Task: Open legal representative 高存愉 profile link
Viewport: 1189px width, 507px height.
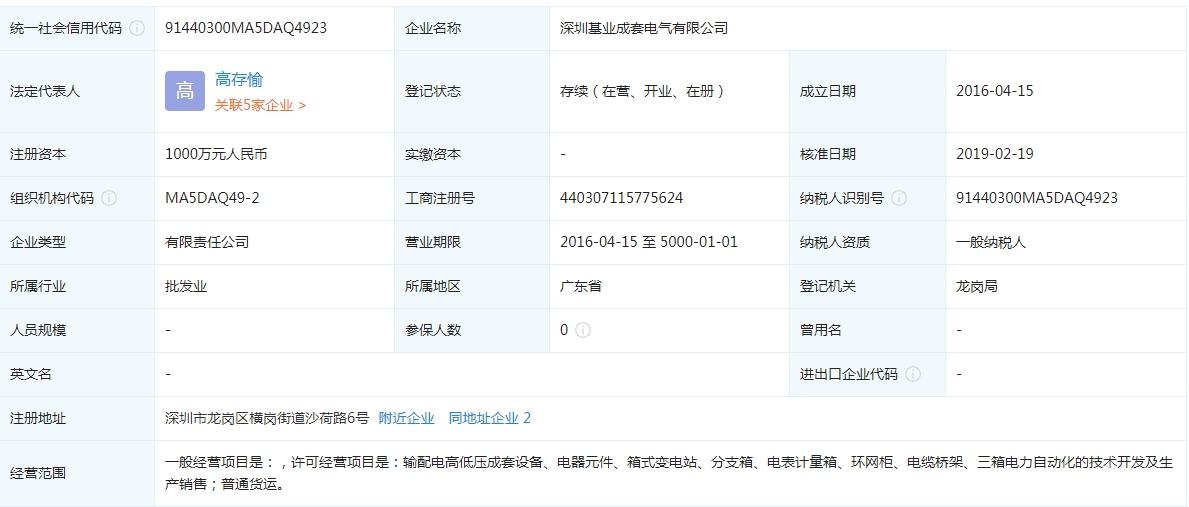Action: point(239,80)
